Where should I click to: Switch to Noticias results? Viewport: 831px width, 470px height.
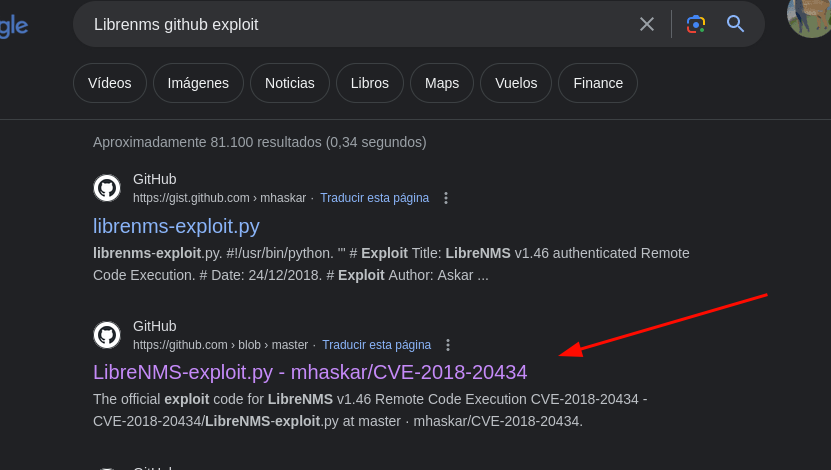[x=290, y=83]
